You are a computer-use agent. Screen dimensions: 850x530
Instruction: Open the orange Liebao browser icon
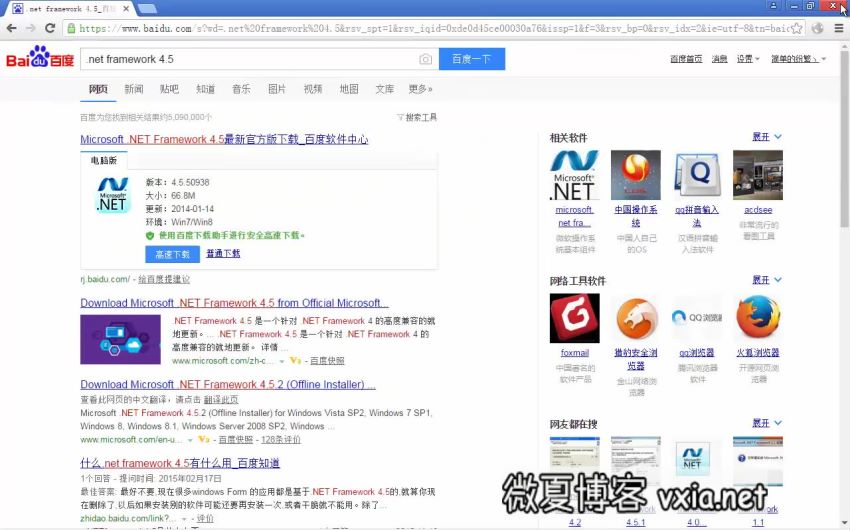click(635, 318)
